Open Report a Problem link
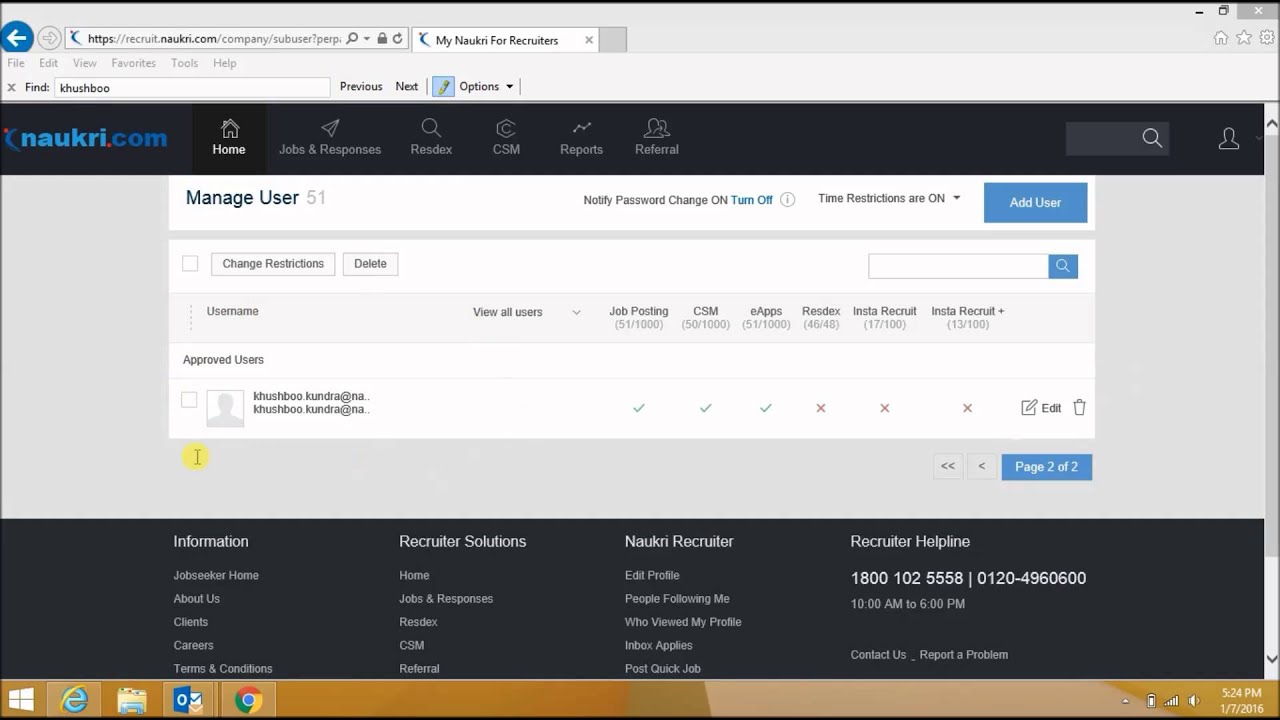The image size is (1280, 720). [x=964, y=655]
